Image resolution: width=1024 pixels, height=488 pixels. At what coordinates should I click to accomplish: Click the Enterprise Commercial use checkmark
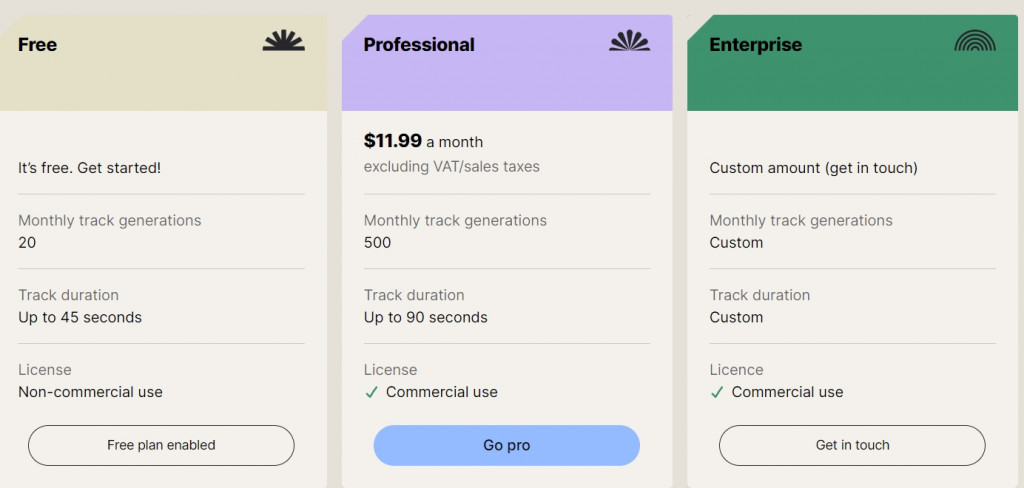716,392
